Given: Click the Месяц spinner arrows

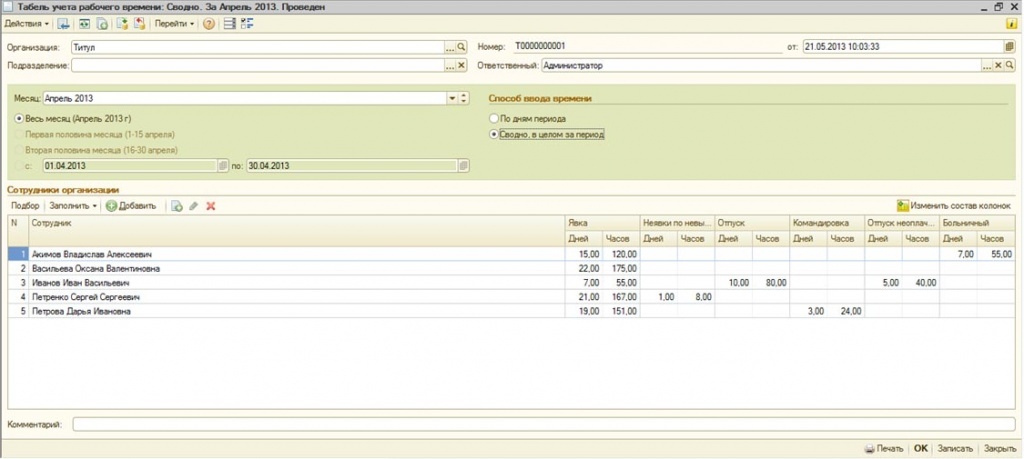Looking at the screenshot, I should [x=463, y=99].
